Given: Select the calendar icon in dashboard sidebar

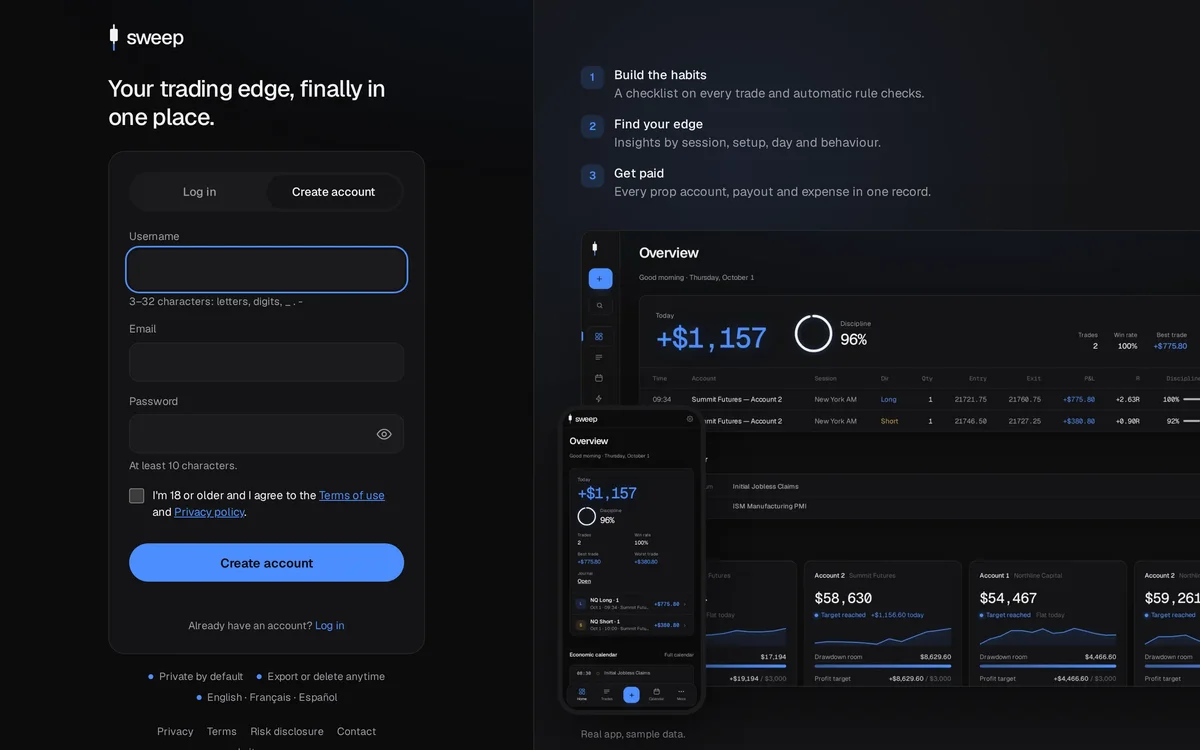Looking at the screenshot, I should point(599,378).
